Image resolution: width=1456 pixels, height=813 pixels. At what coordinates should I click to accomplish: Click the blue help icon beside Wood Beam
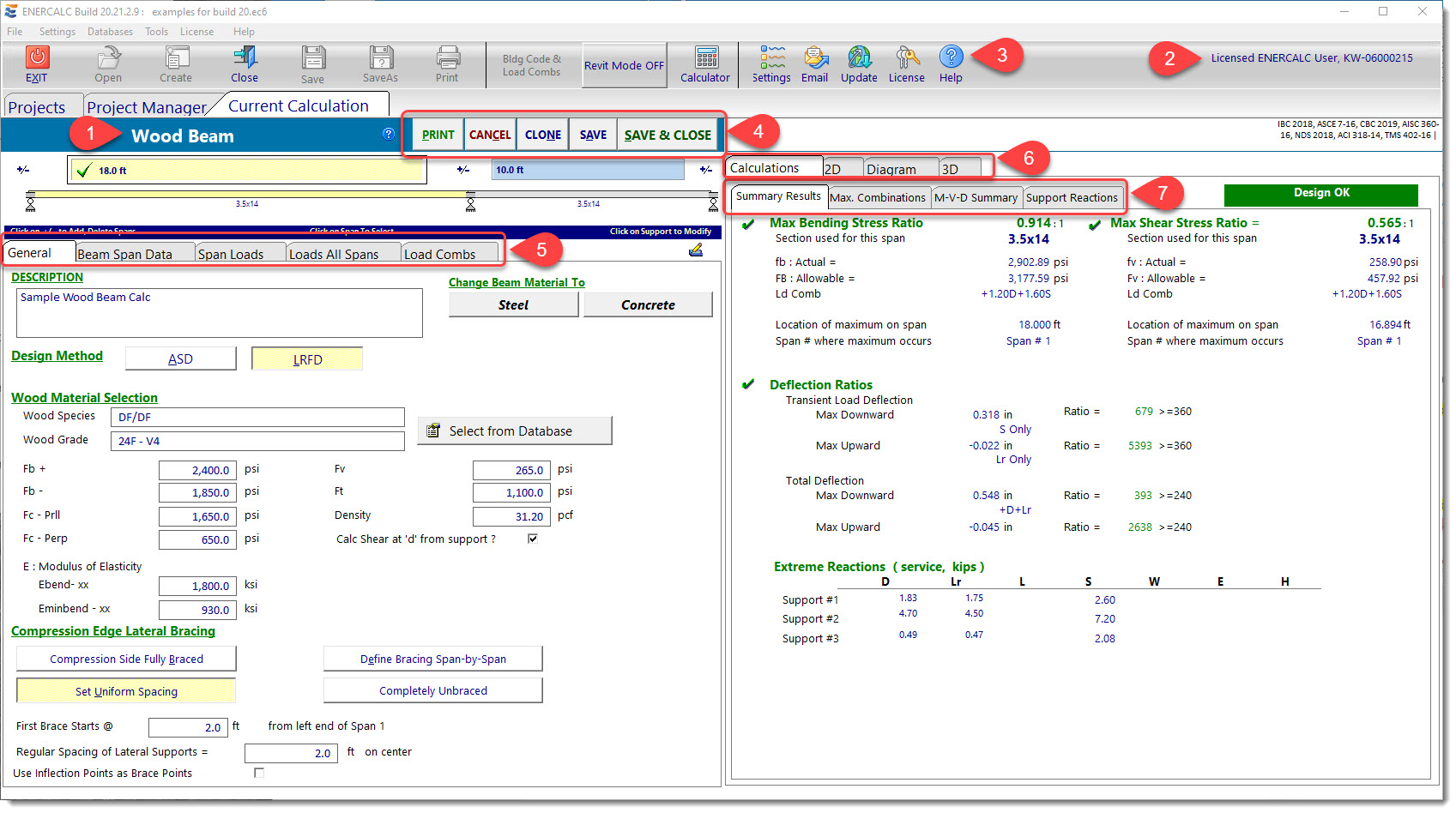coord(389,134)
